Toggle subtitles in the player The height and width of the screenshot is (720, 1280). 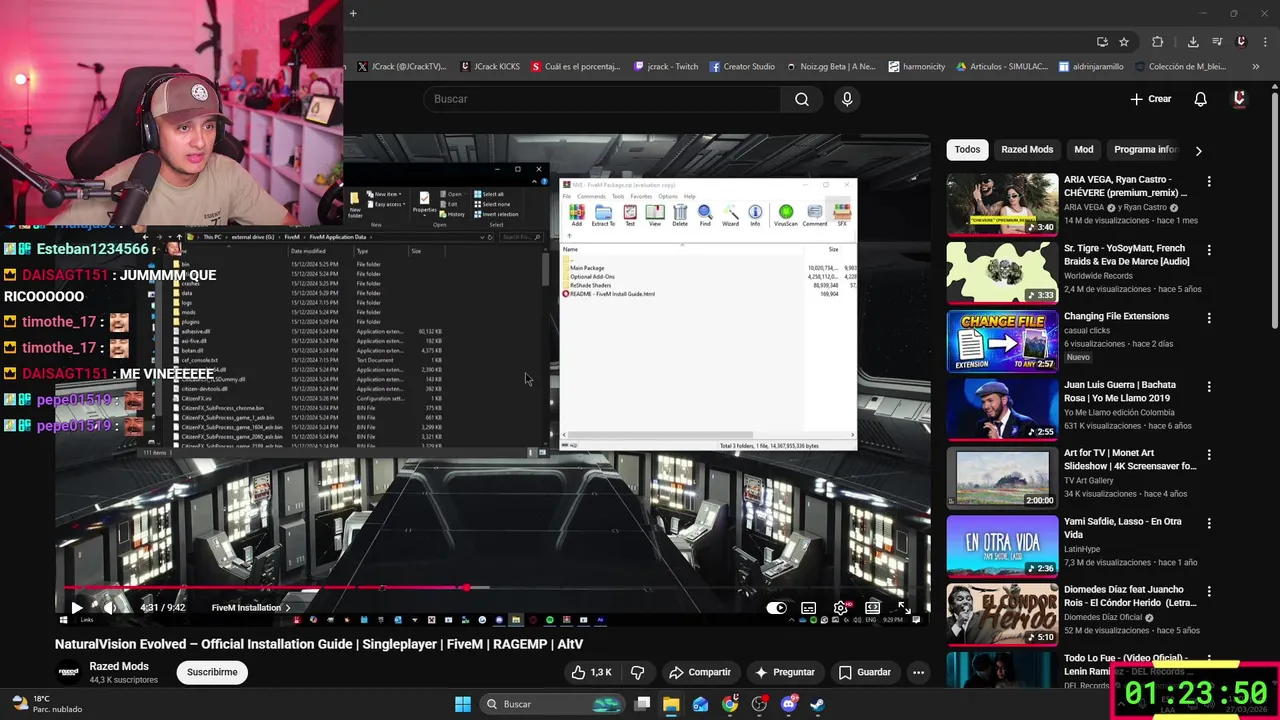808,607
